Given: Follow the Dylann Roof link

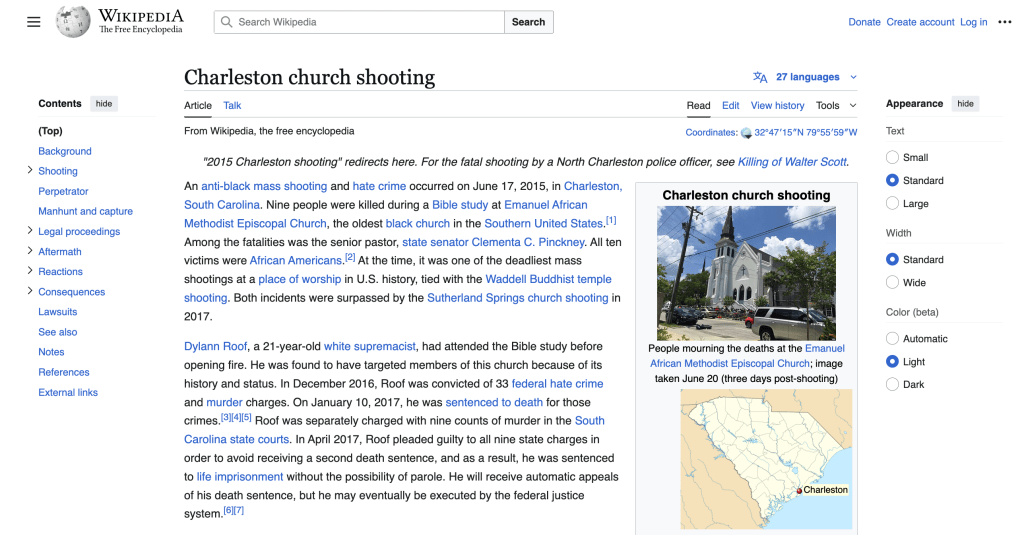Looking at the screenshot, I should click(214, 346).
